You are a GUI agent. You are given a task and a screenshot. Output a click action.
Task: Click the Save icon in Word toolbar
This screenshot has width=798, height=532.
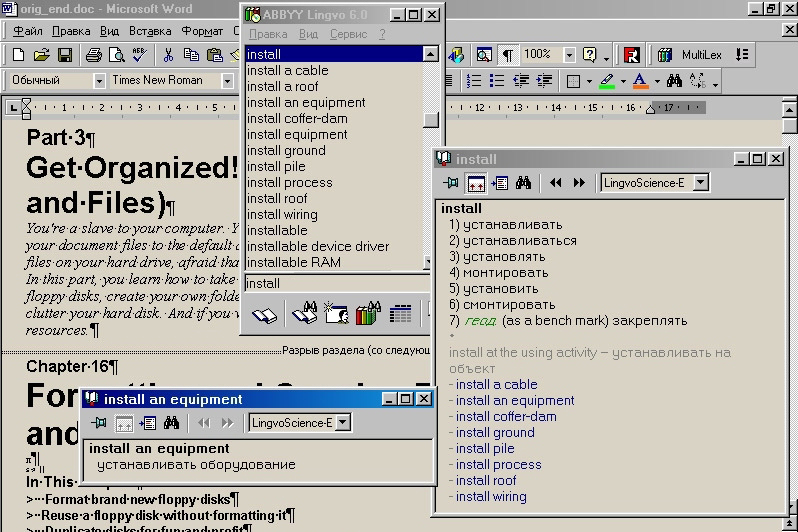64,55
